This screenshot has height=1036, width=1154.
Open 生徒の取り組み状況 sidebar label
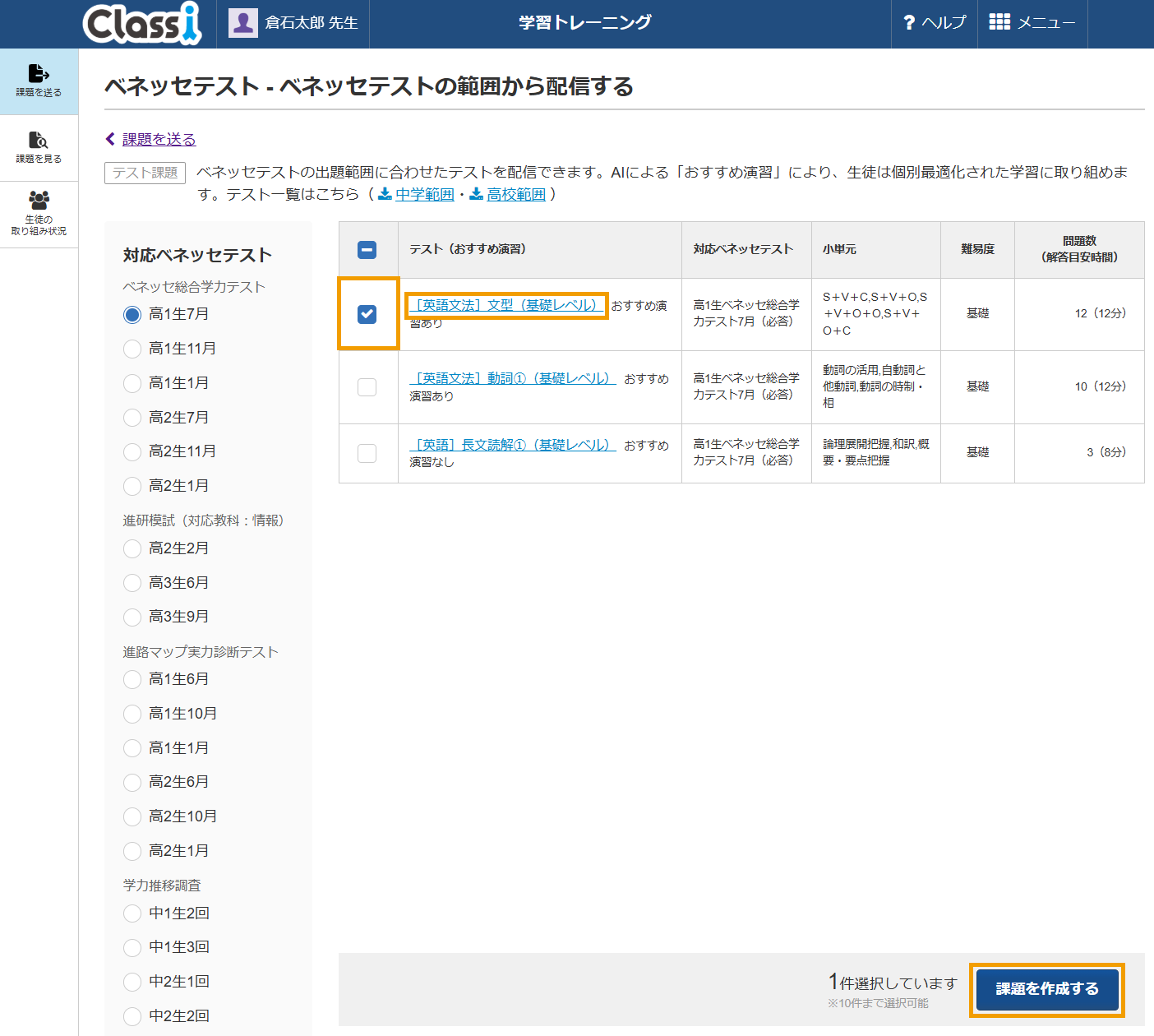tap(39, 225)
